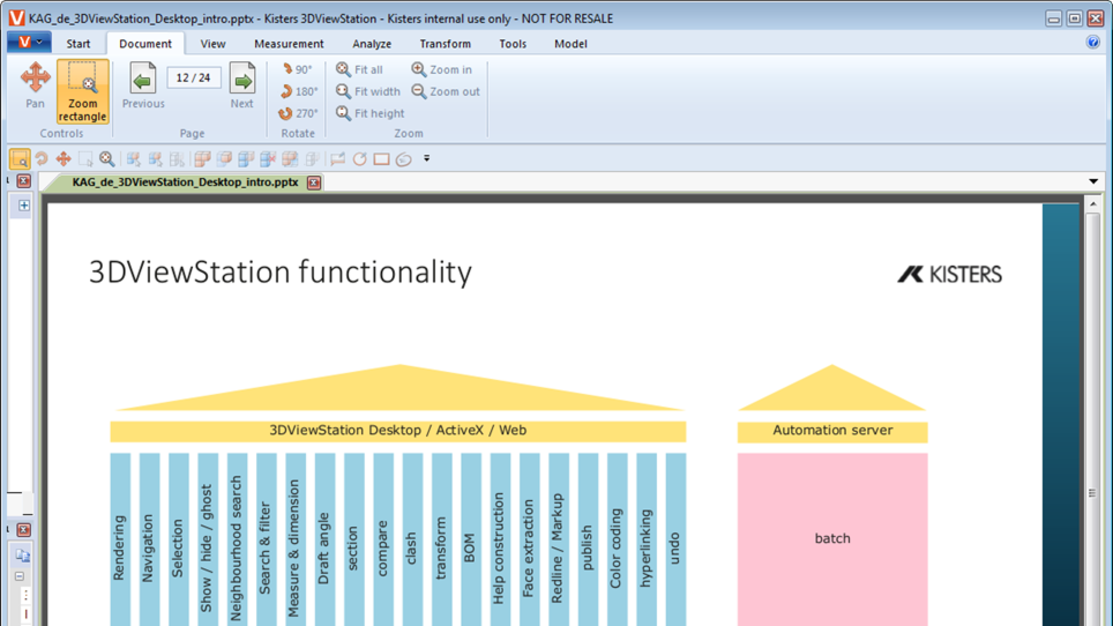Close the KAG_de_3DViewStation_Desktop_intro.pptx document tab
The width and height of the screenshot is (1113, 626).
click(314, 182)
